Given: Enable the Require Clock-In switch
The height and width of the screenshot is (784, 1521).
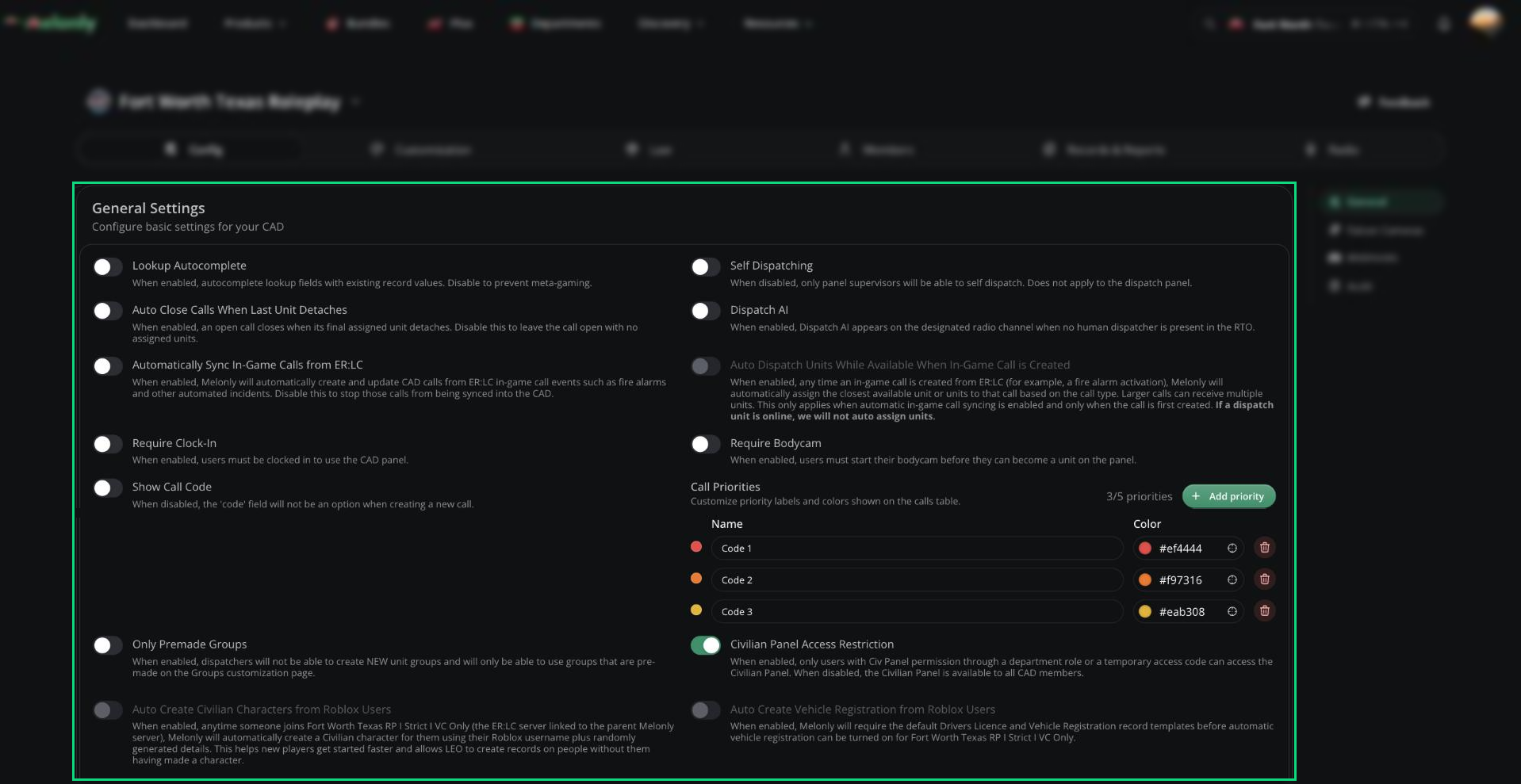Looking at the screenshot, I should click(107, 444).
